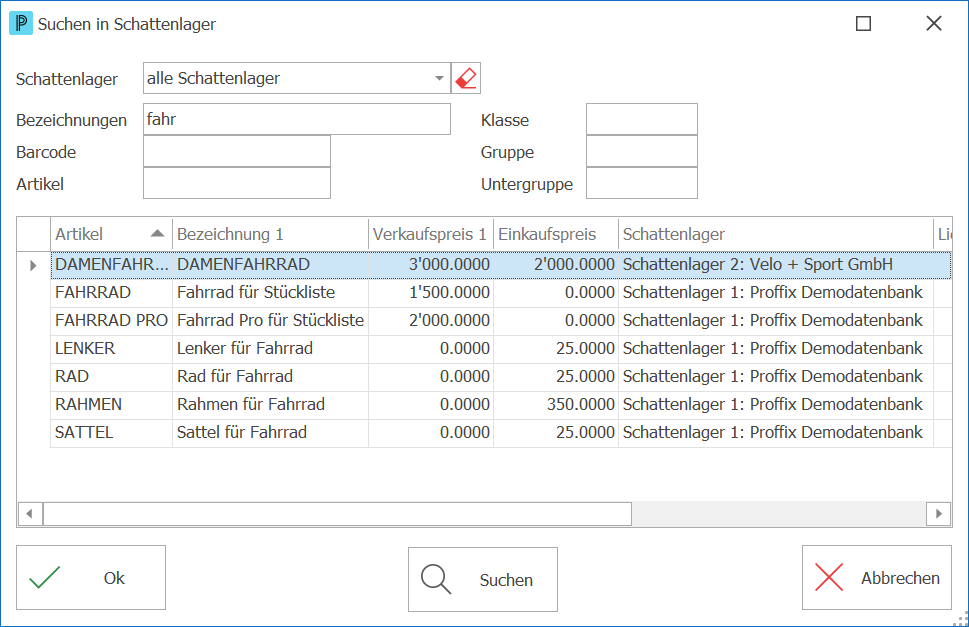Click the red eraser clear icon
Screen dimensions: 969x627
pos(466,78)
